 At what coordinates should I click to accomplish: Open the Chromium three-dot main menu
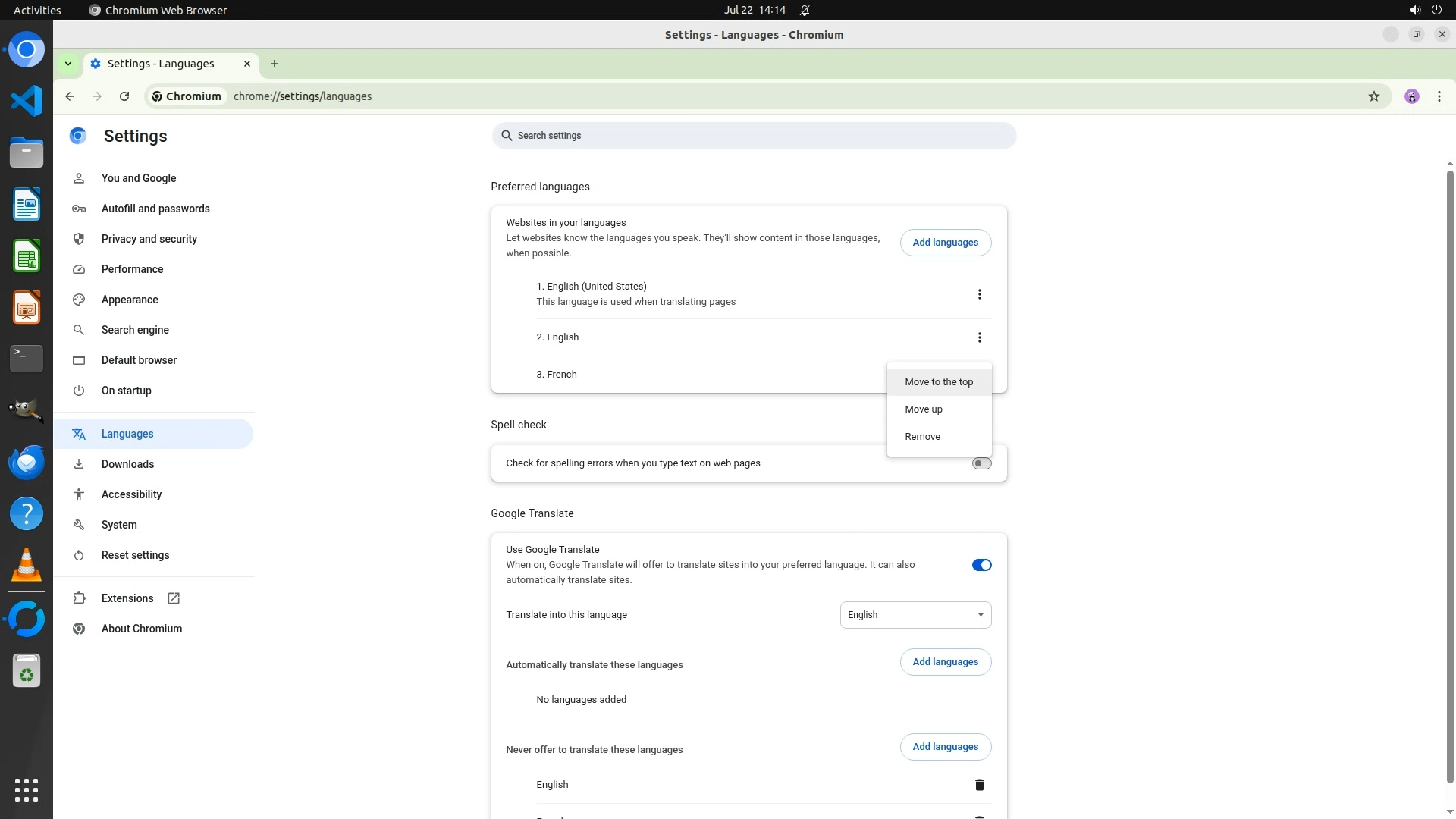tap(1439, 96)
